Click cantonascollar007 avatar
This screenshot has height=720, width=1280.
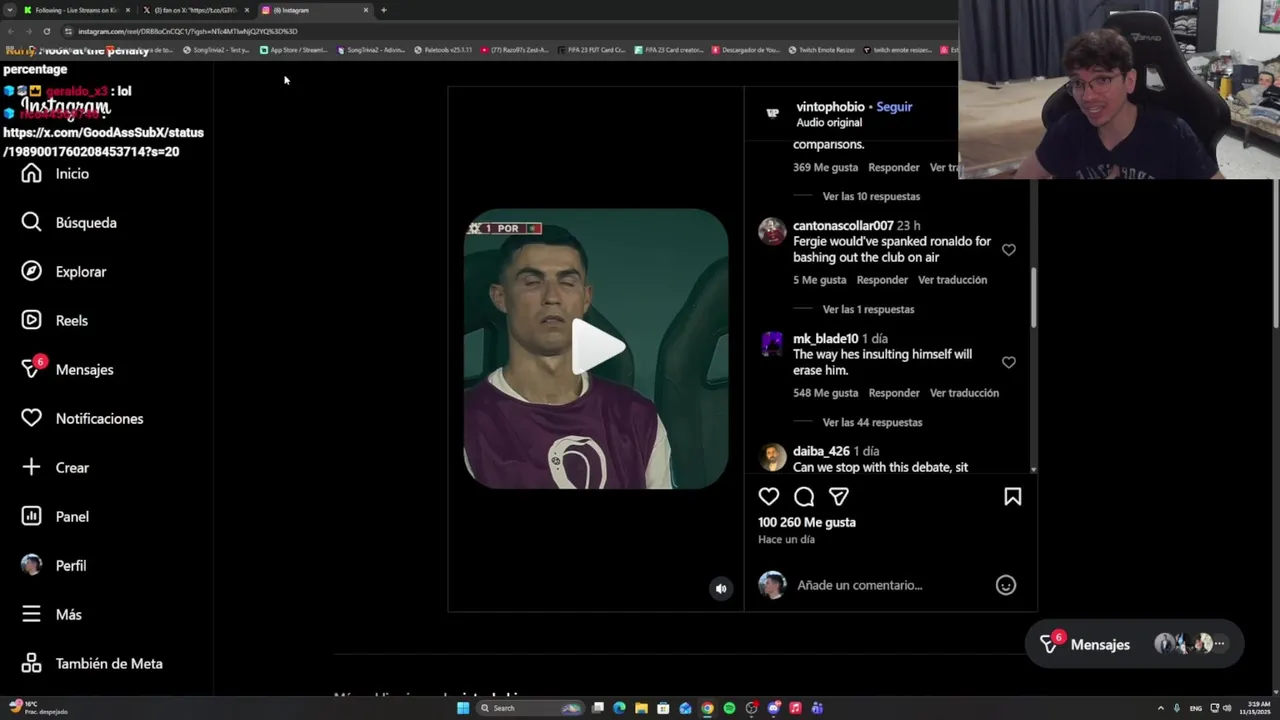[772, 232]
